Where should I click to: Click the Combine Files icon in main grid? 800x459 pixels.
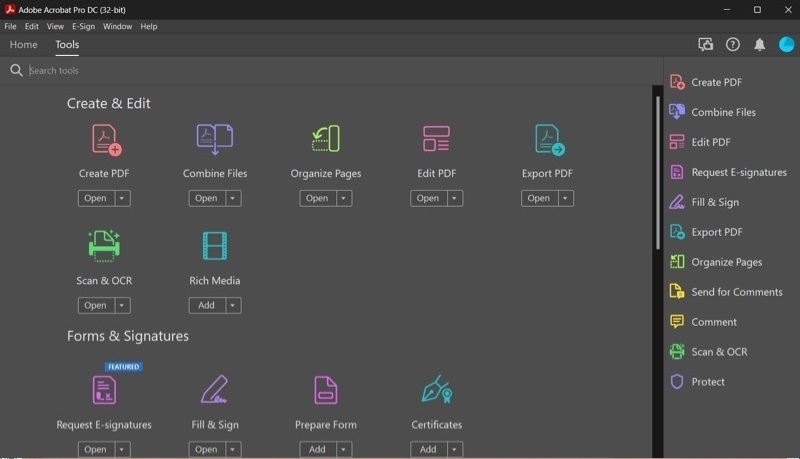[x=215, y=139]
